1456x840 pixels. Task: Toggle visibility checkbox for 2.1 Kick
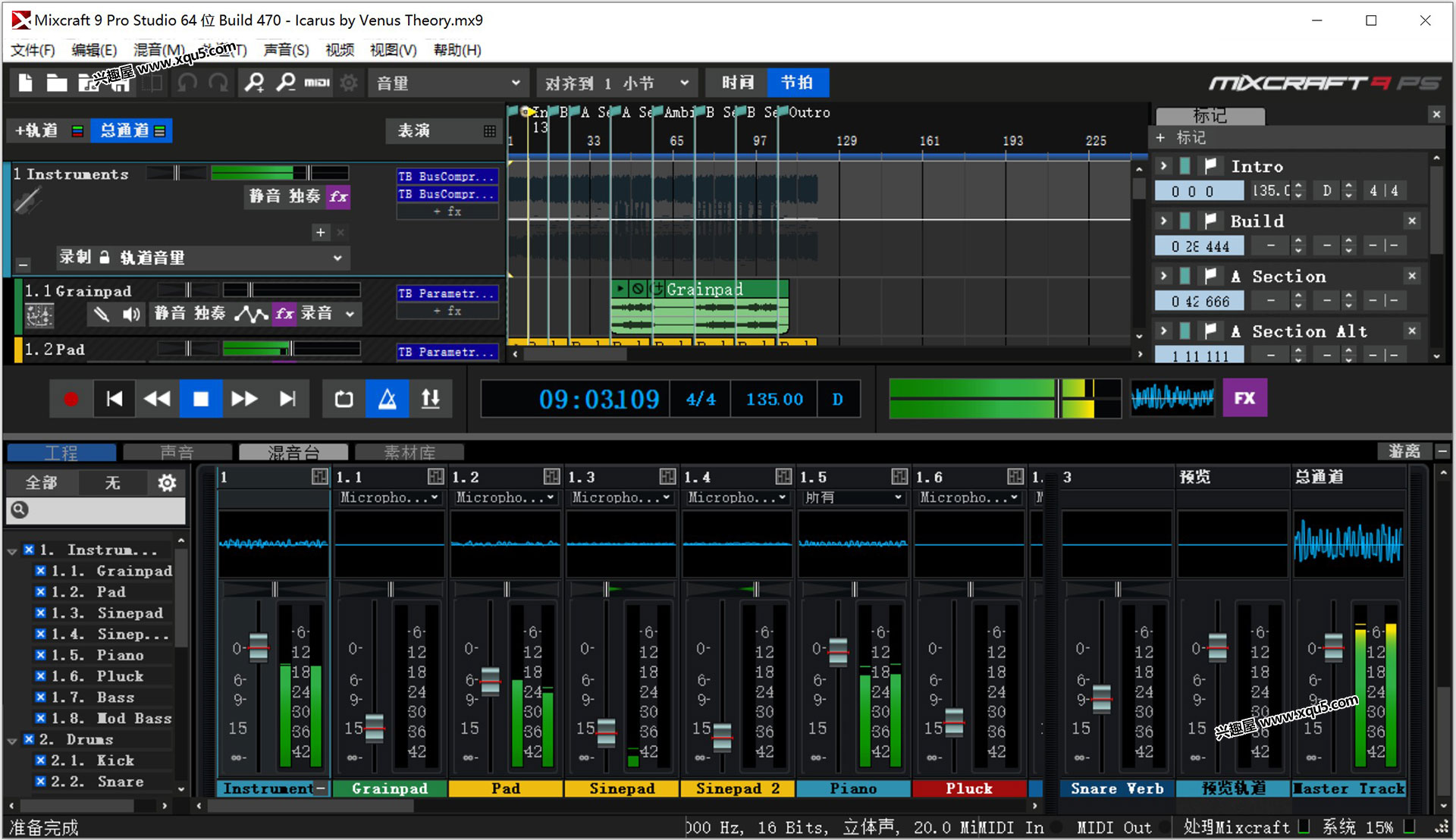(41, 760)
